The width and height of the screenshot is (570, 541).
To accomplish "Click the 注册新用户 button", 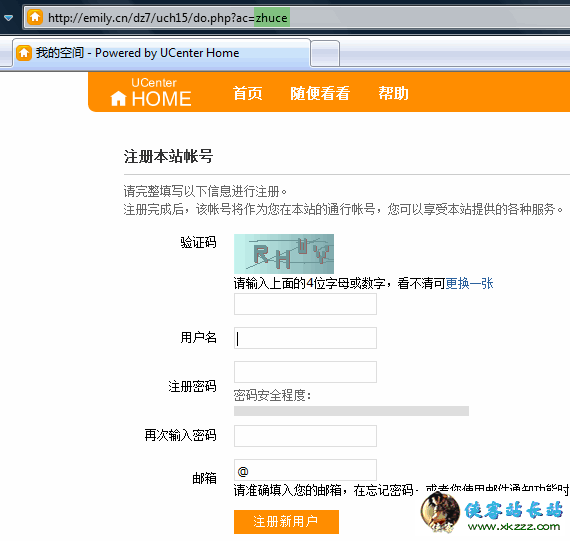I will click(x=286, y=522).
